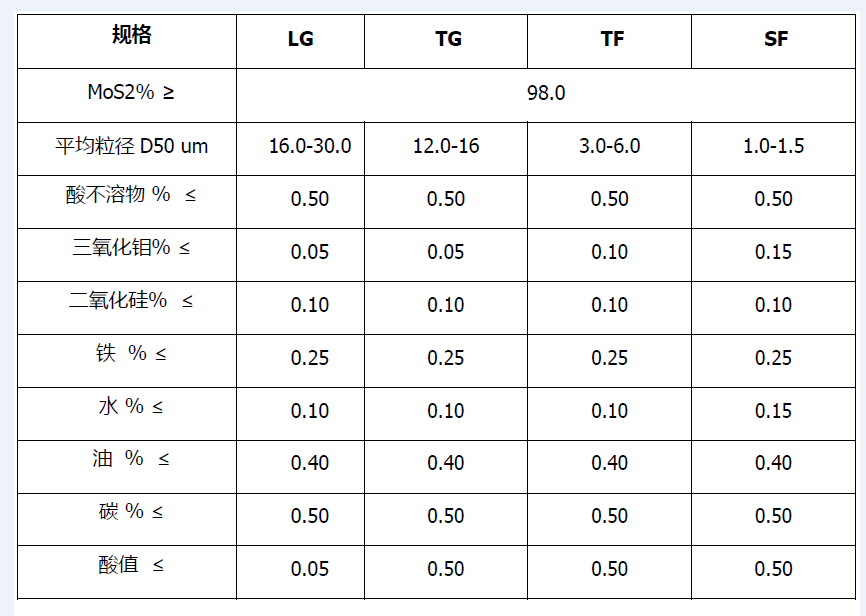Select the LG column header

point(300,40)
